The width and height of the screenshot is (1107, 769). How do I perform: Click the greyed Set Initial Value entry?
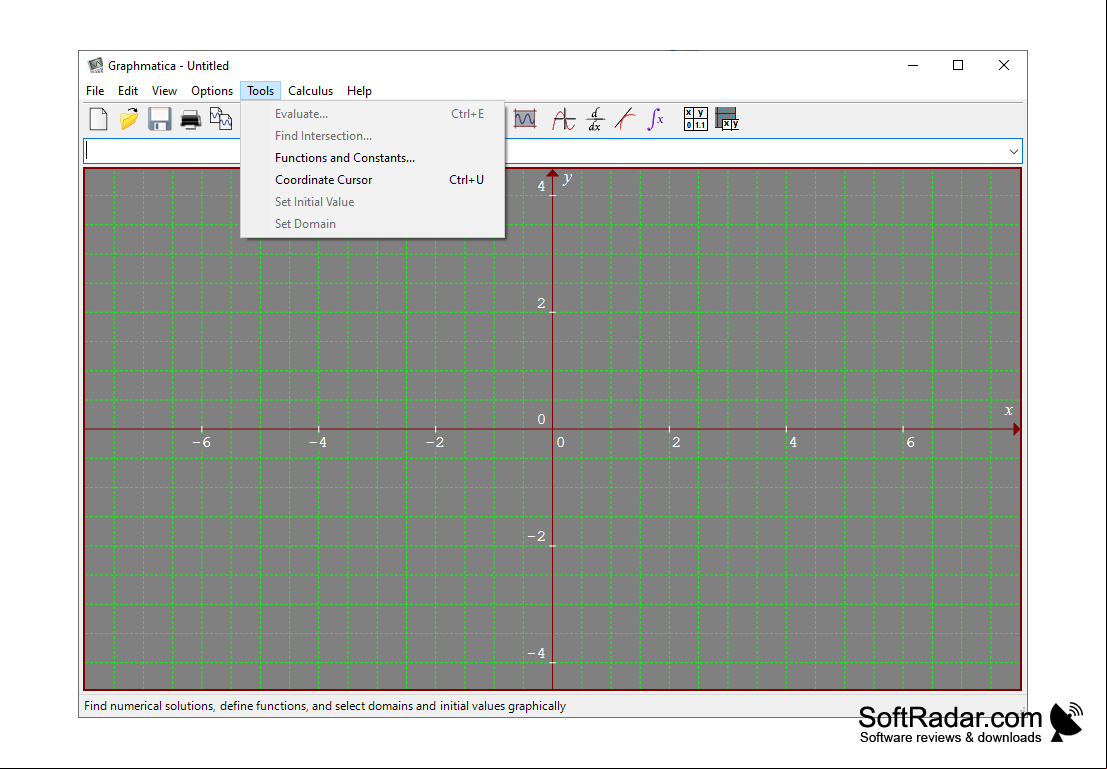coord(373,201)
